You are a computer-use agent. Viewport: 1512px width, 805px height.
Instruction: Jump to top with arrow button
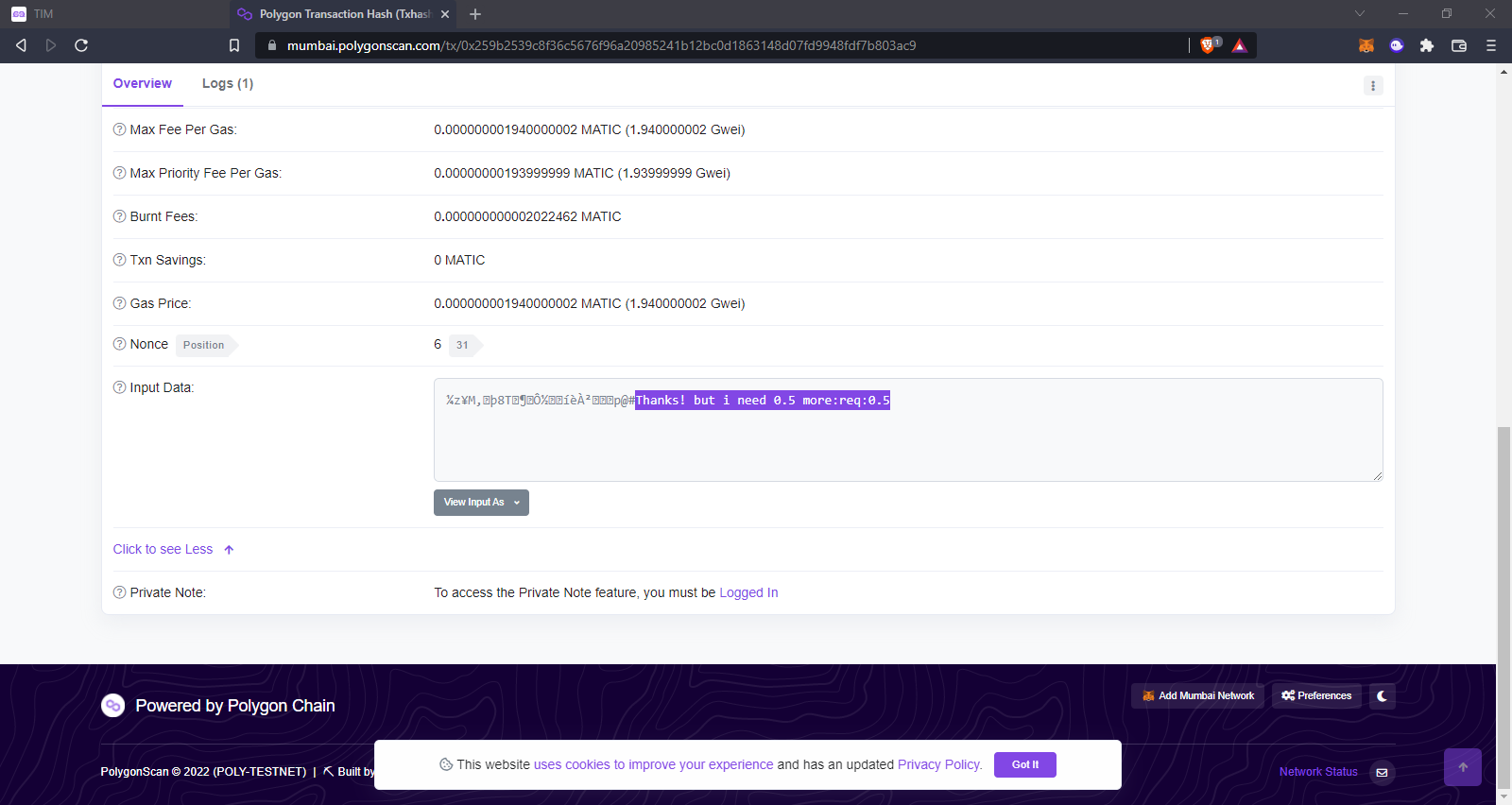[1463, 767]
